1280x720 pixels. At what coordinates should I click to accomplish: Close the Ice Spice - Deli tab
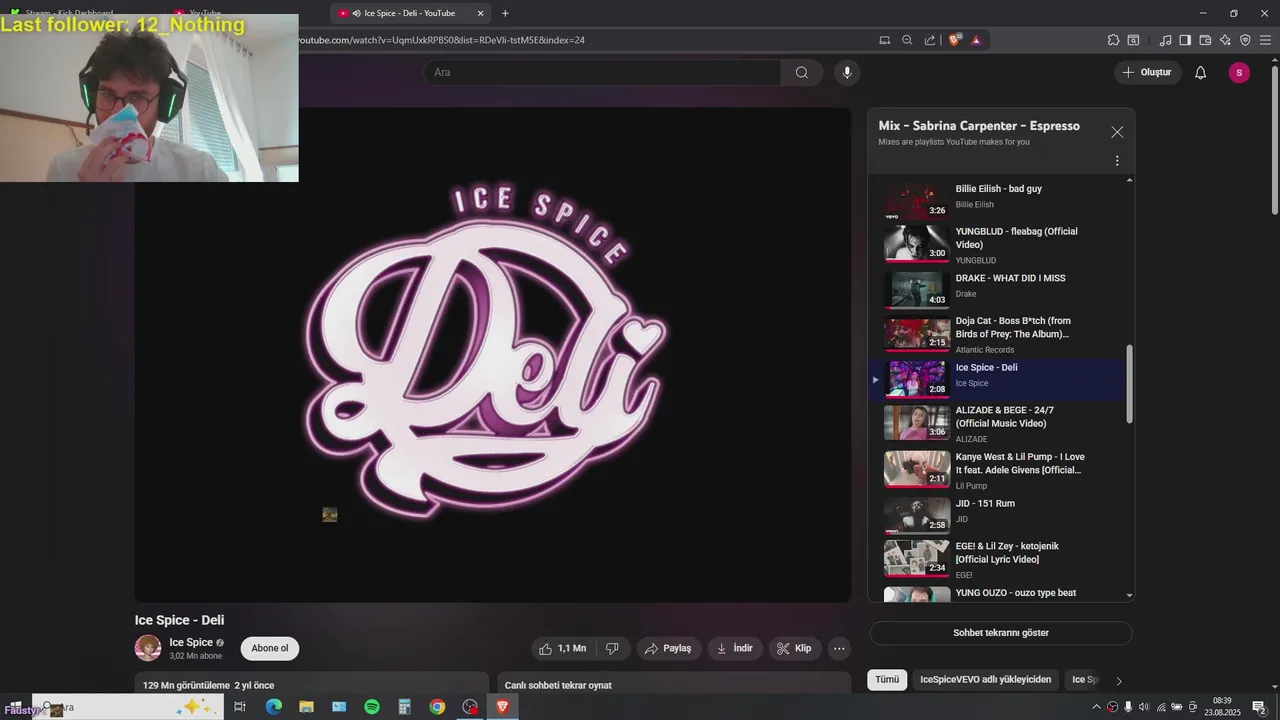point(480,13)
